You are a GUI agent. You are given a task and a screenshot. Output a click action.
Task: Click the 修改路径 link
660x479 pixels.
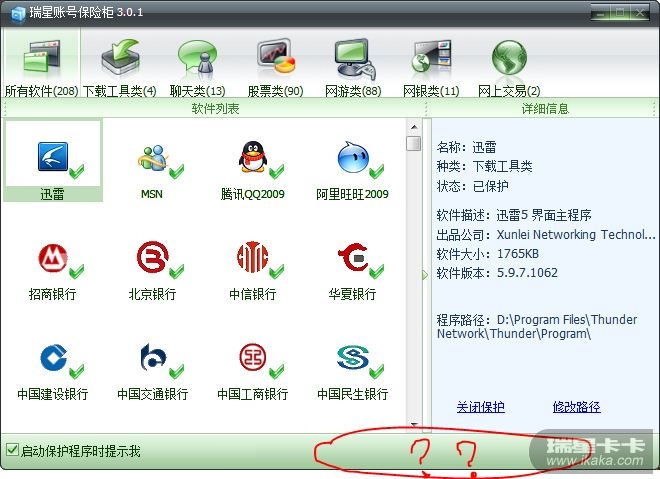click(576, 407)
